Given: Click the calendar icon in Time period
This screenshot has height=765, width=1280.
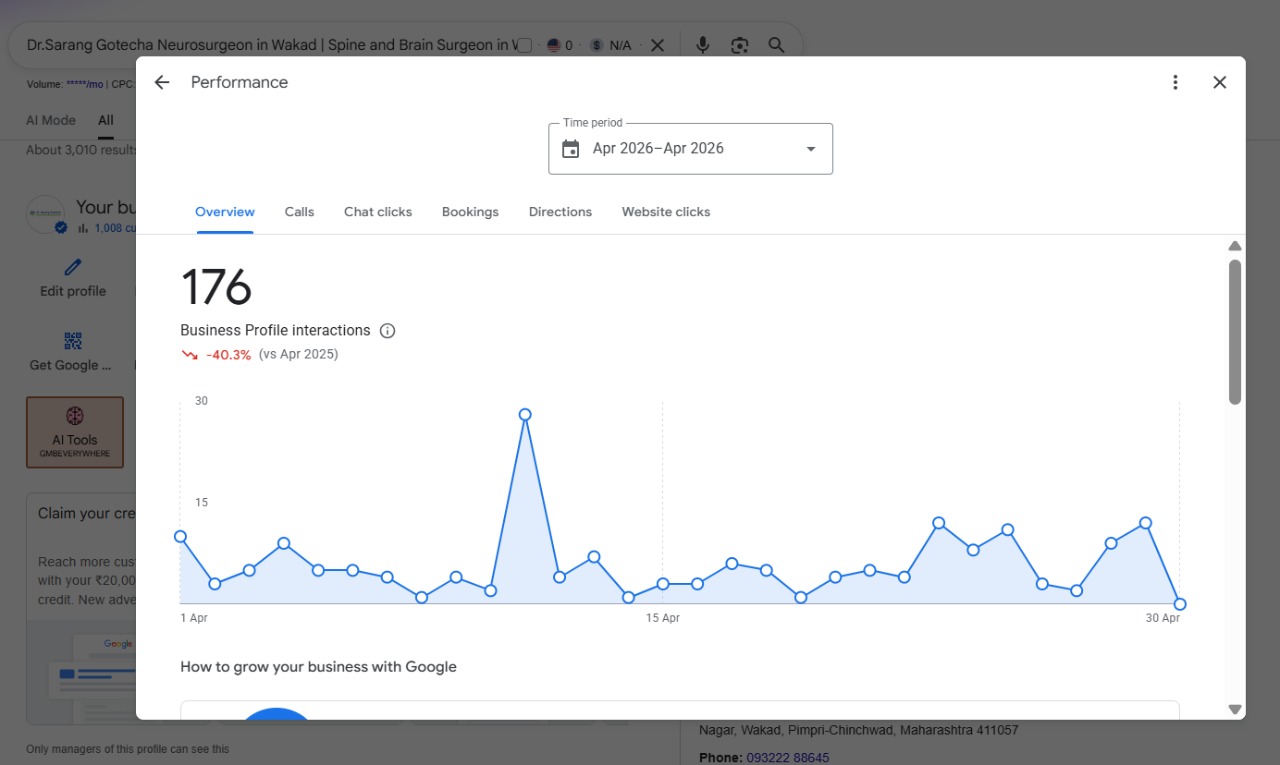Looking at the screenshot, I should tap(570, 149).
